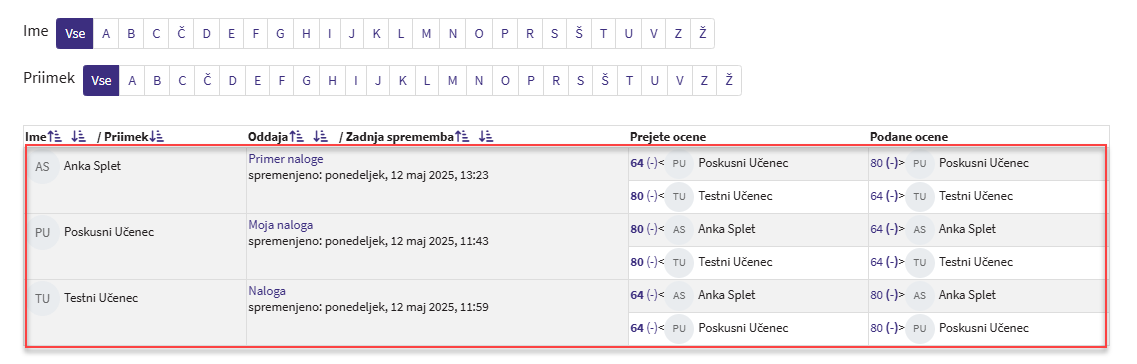The height and width of the screenshot is (364, 1137).
Task: Filter Priimek by letter Ž
Action: pyautogui.click(x=729, y=80)
